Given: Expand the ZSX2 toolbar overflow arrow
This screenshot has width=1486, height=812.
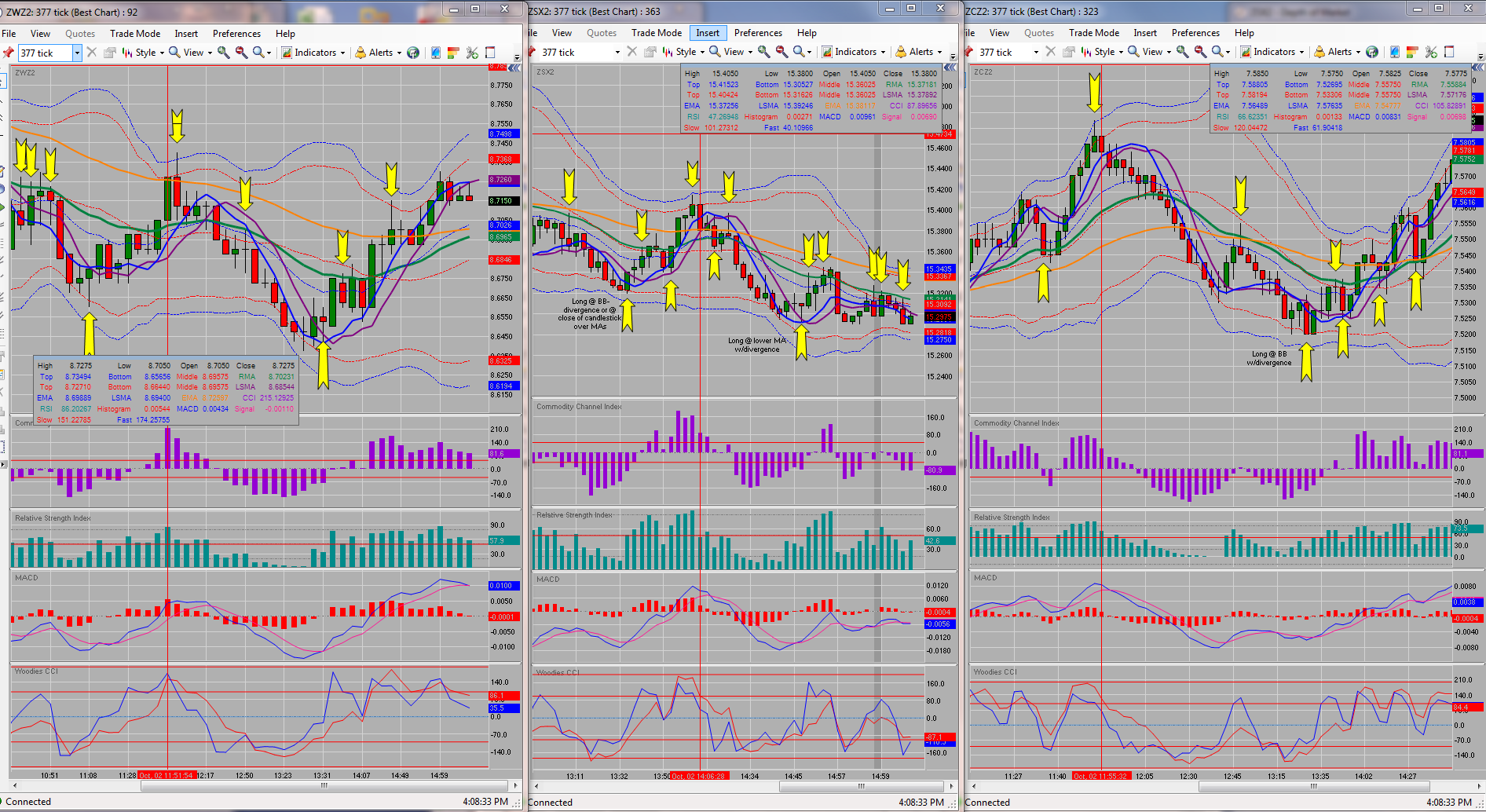Looking at the screenshot, I should point(953,57).
